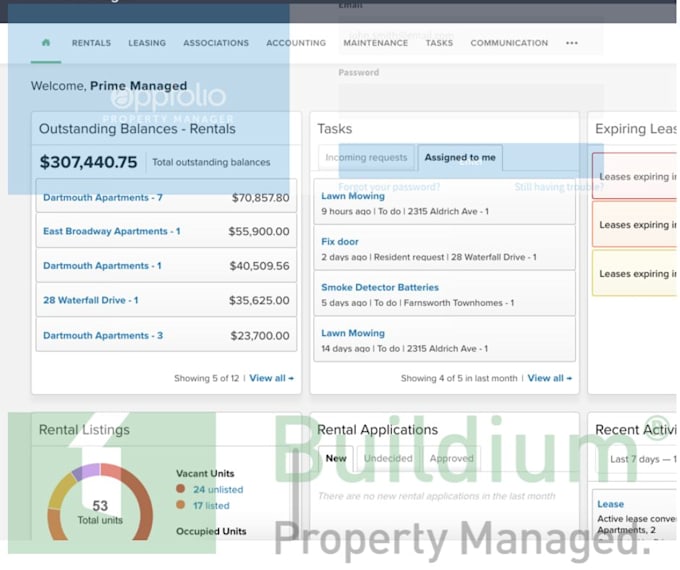Screen dimensions: 680x570
Task: Open East Broadway Apartments - 1 balance
Action: [111, 231]
